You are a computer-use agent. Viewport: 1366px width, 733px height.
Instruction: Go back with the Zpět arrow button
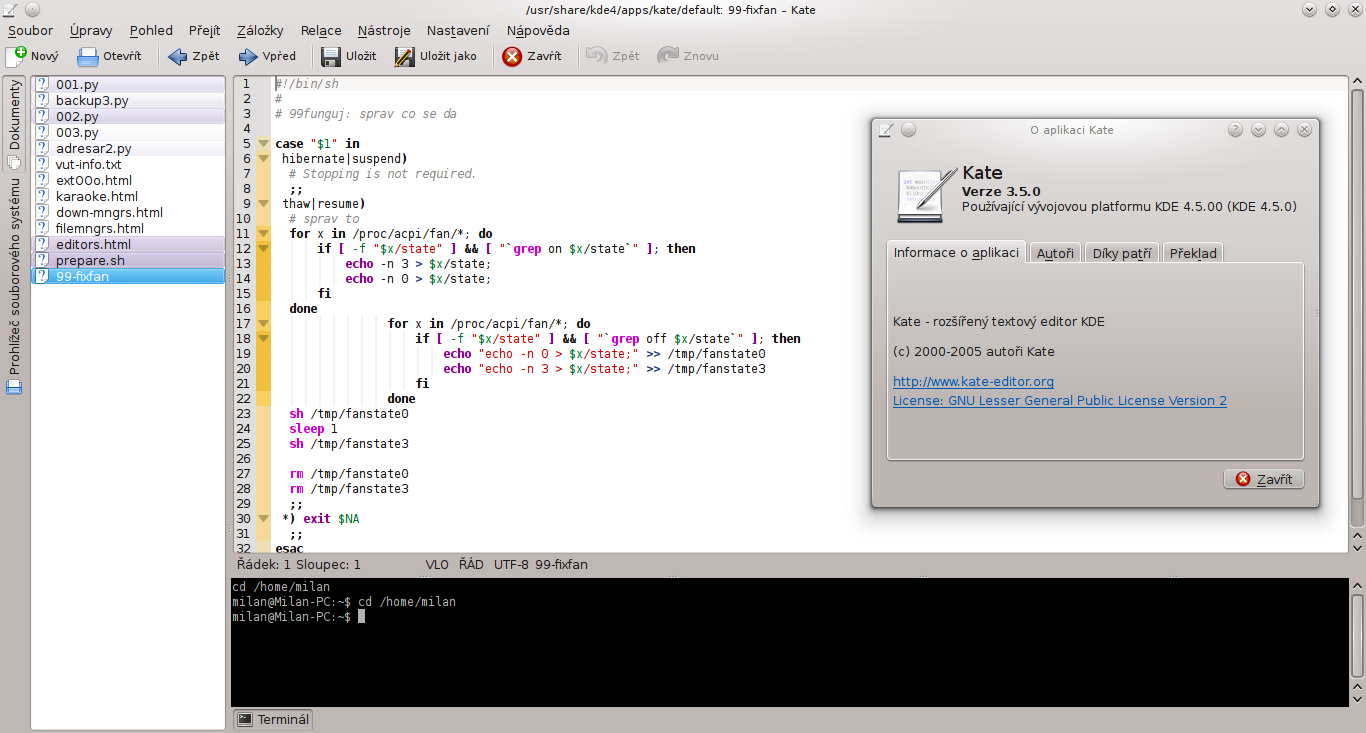click(x=194, y=56)
